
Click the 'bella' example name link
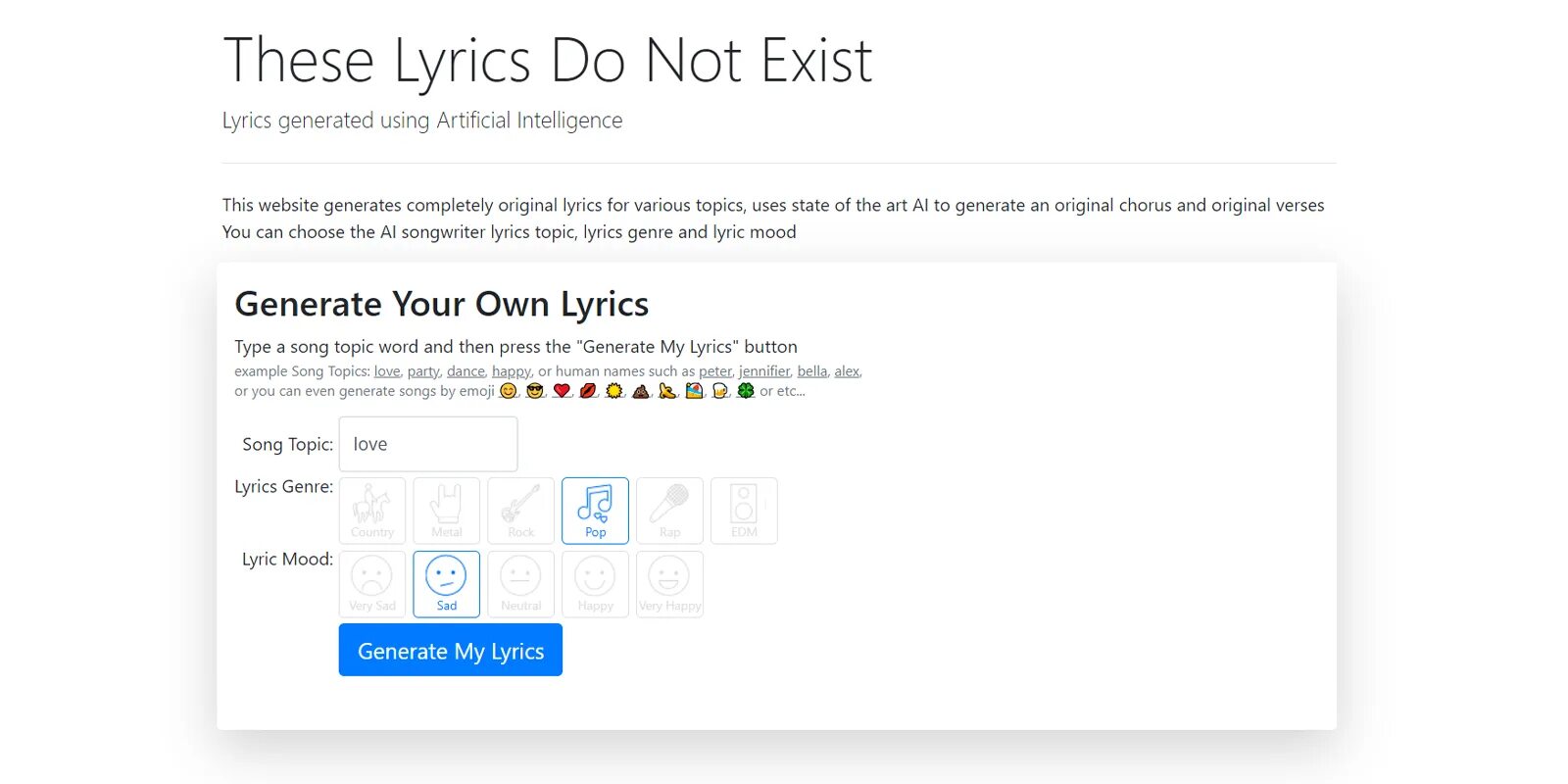pos(812,371)
